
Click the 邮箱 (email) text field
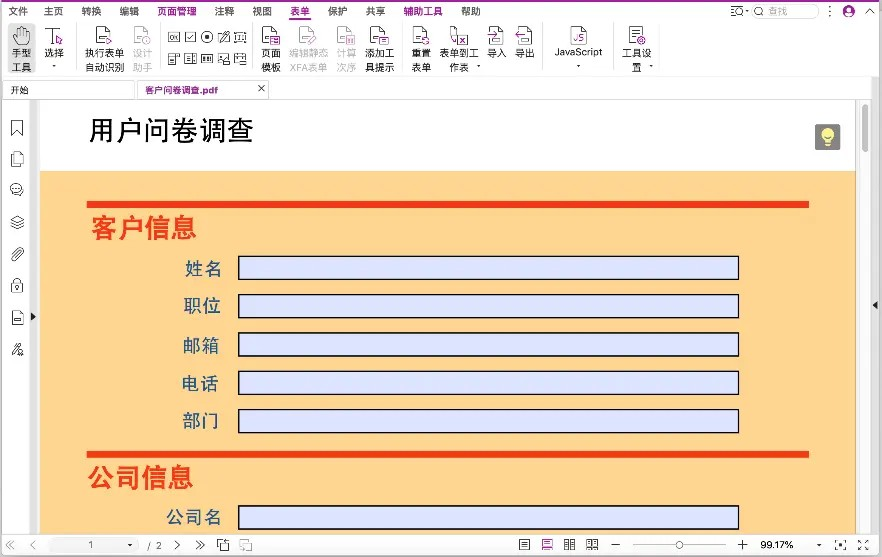(488, 344)
